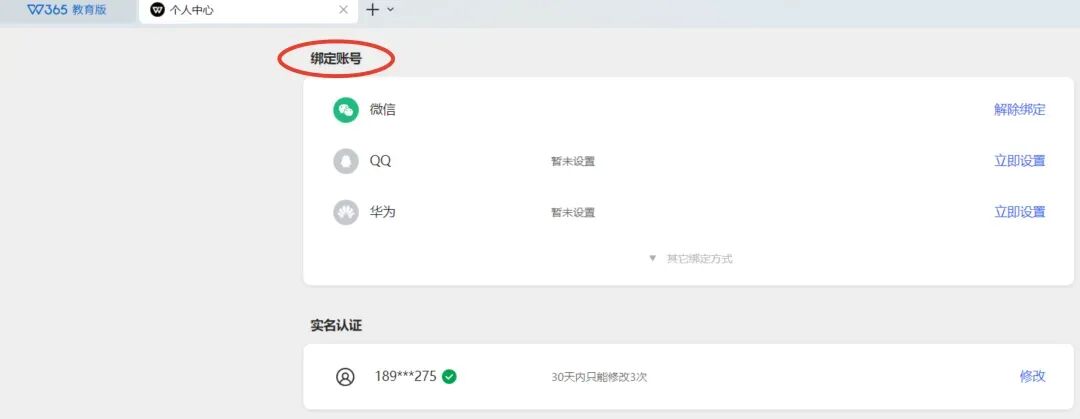This screenshot has height=419, width=1080.
Task: Click 立即设置 for QQ
Action: point(1019,161)
